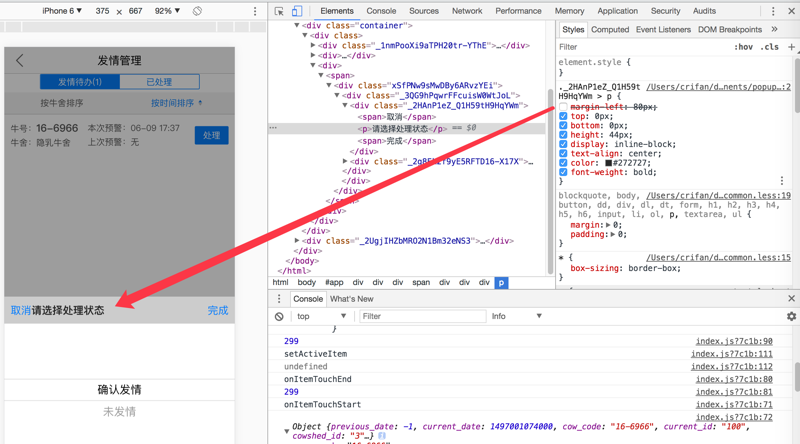Screen dimensions: 800x444
Task: Collapse the div class="container" node
Action: click(296, 25)
